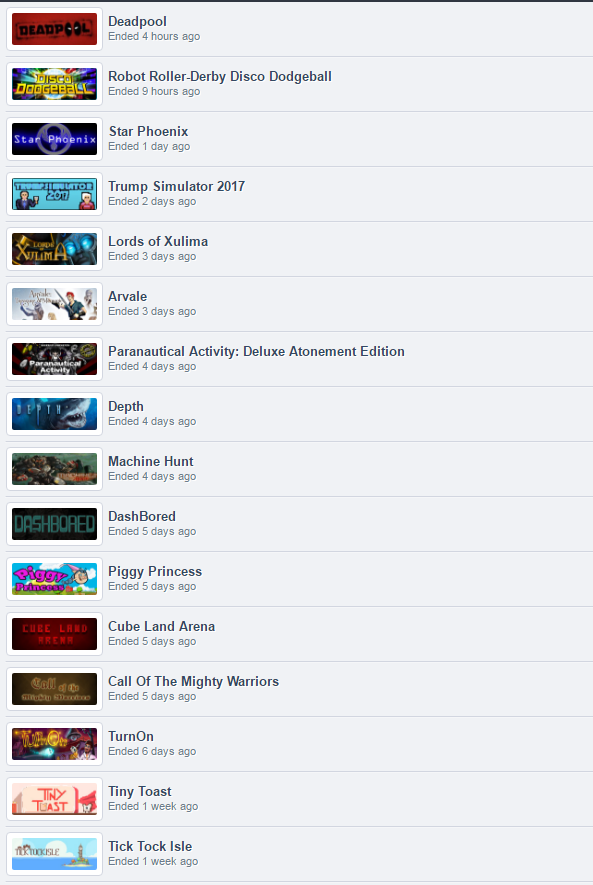Open the Machine Hunt title link
The width and height of the screenshot is (593, 885).
point(151,461)
